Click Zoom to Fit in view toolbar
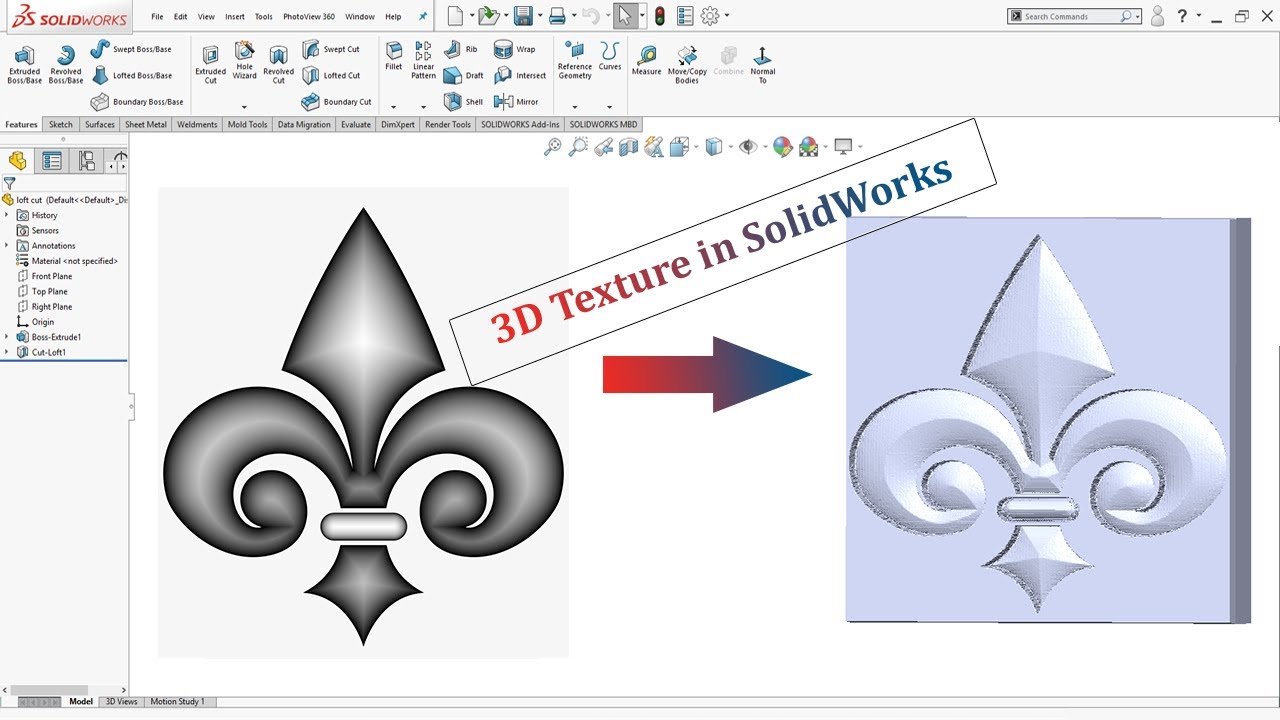Viewport: 1280px width, 720px height. click(553, 147)
